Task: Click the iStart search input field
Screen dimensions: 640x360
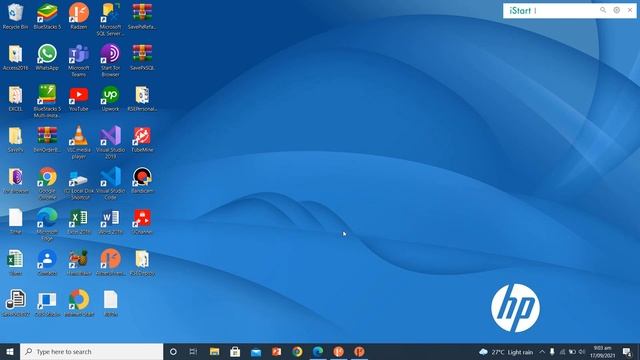Action: (553, 11)
